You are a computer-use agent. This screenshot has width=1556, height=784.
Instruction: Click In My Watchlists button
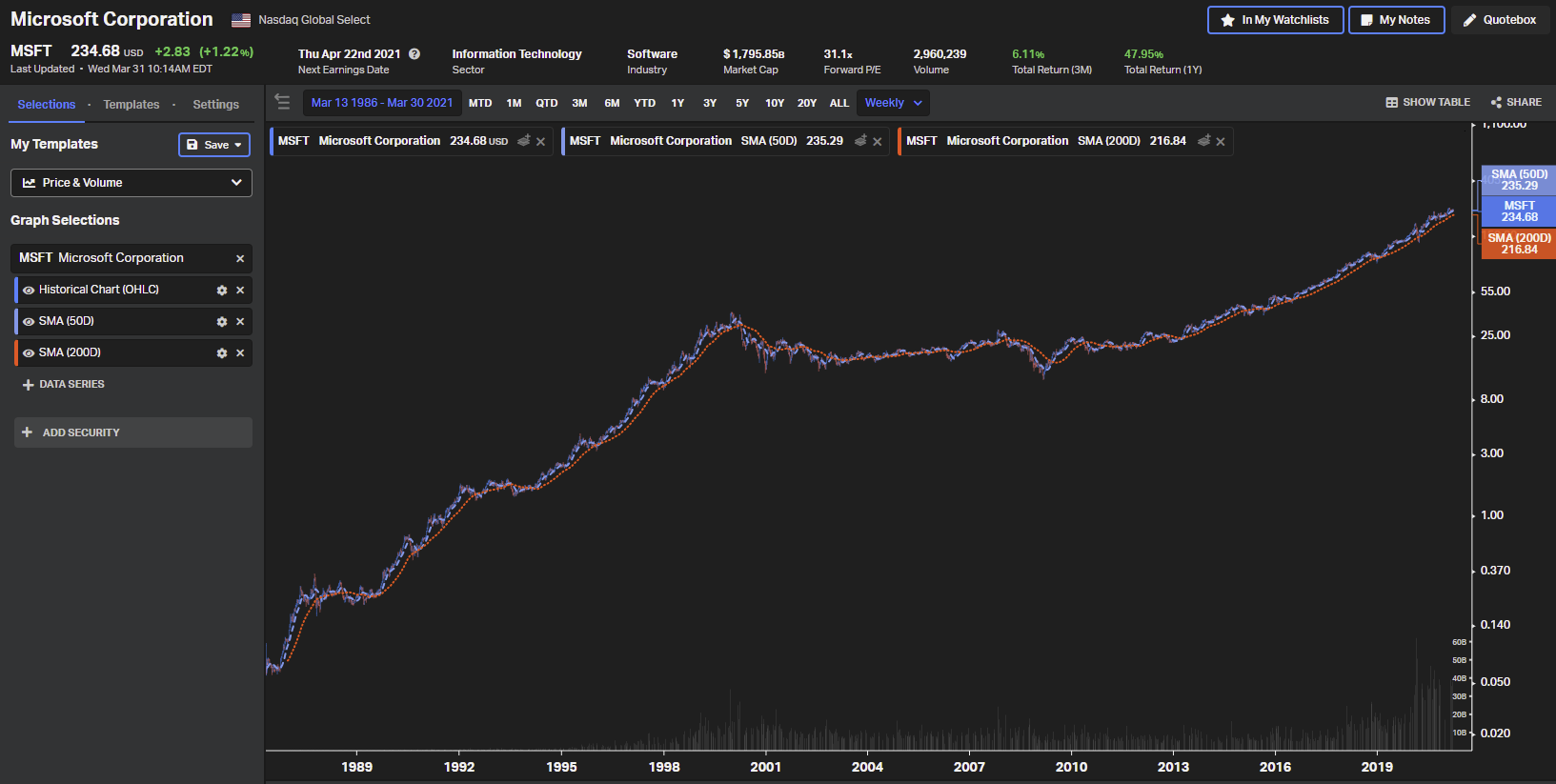pyautogui.click(x=1275, y=20)
